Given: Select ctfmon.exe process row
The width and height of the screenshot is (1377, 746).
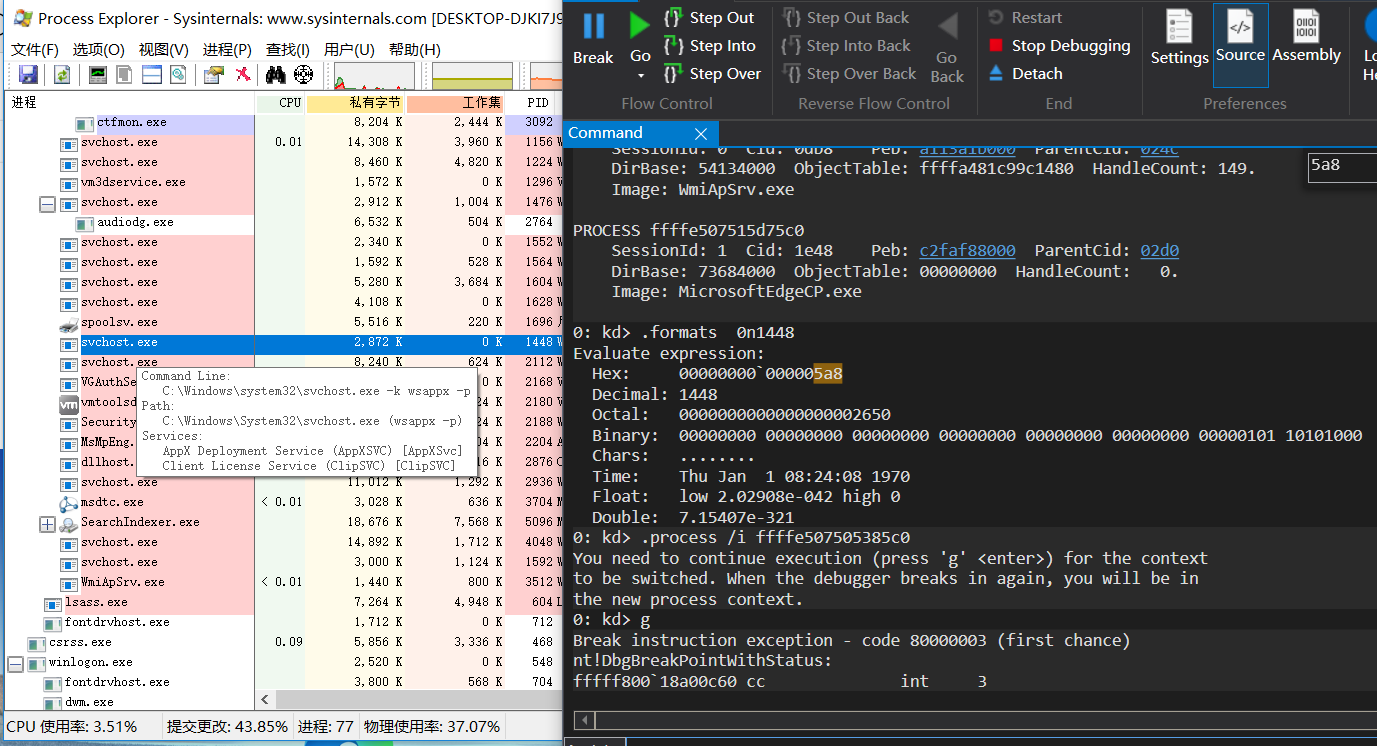Looking at the screenshot, I should (x=281, y=122).
